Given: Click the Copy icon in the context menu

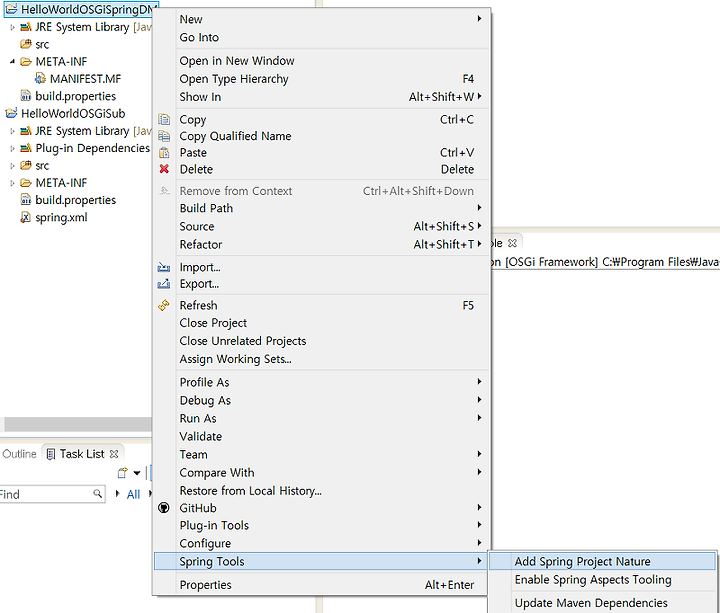Looking at the screenshot, I should tap(164, 119).
